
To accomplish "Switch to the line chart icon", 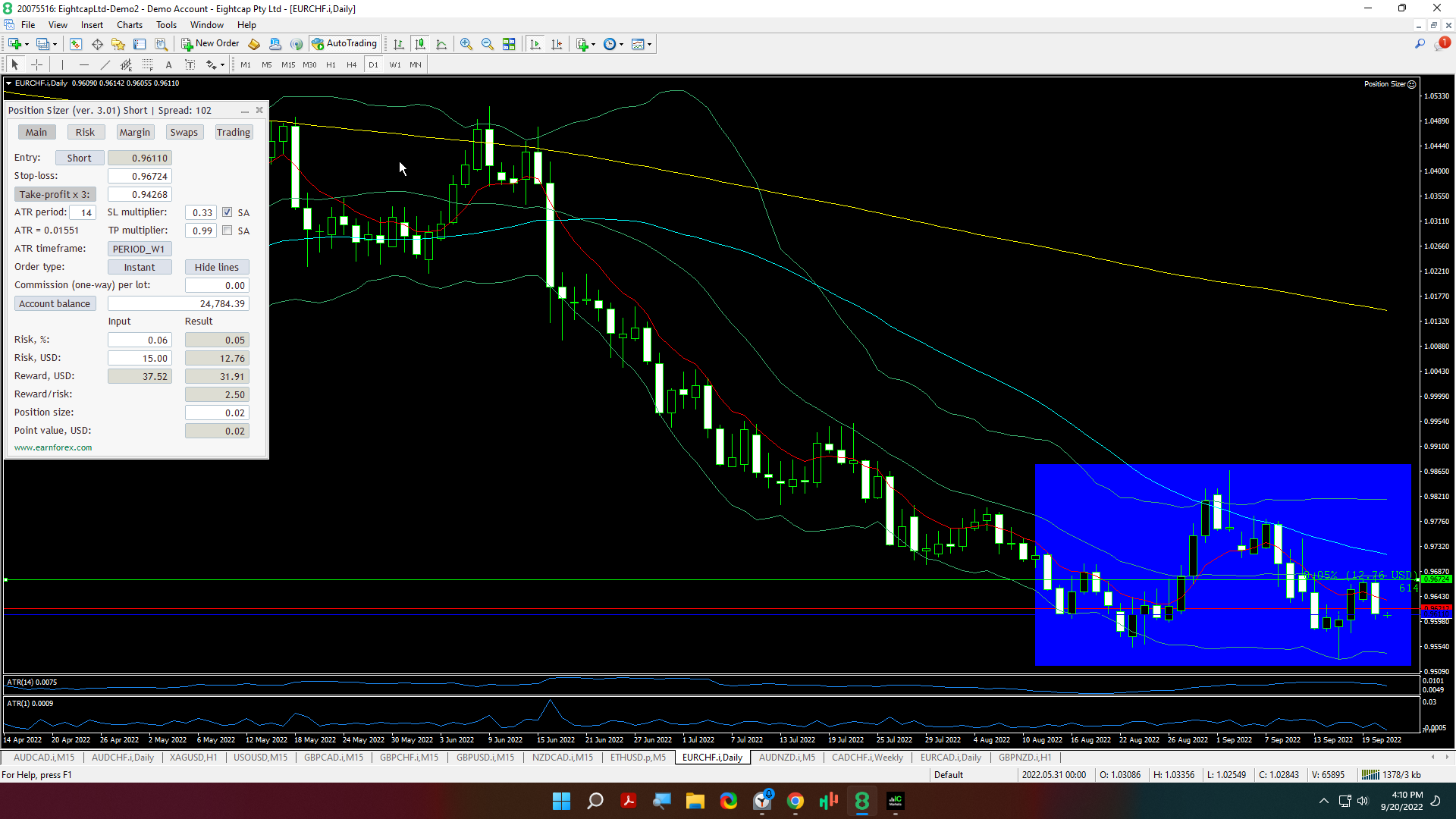I will 441,44.
